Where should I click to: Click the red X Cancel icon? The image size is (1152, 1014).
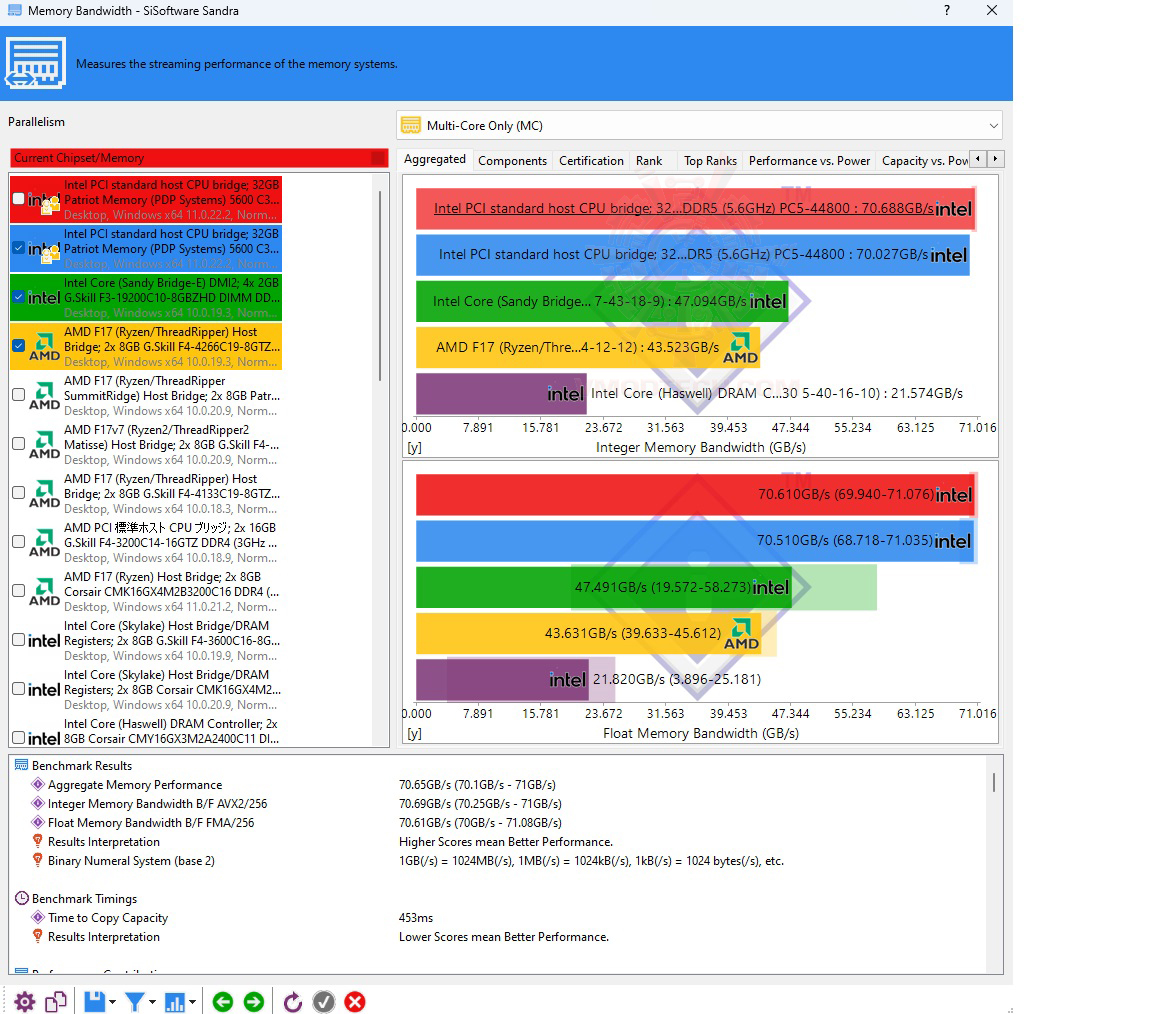355,1002
